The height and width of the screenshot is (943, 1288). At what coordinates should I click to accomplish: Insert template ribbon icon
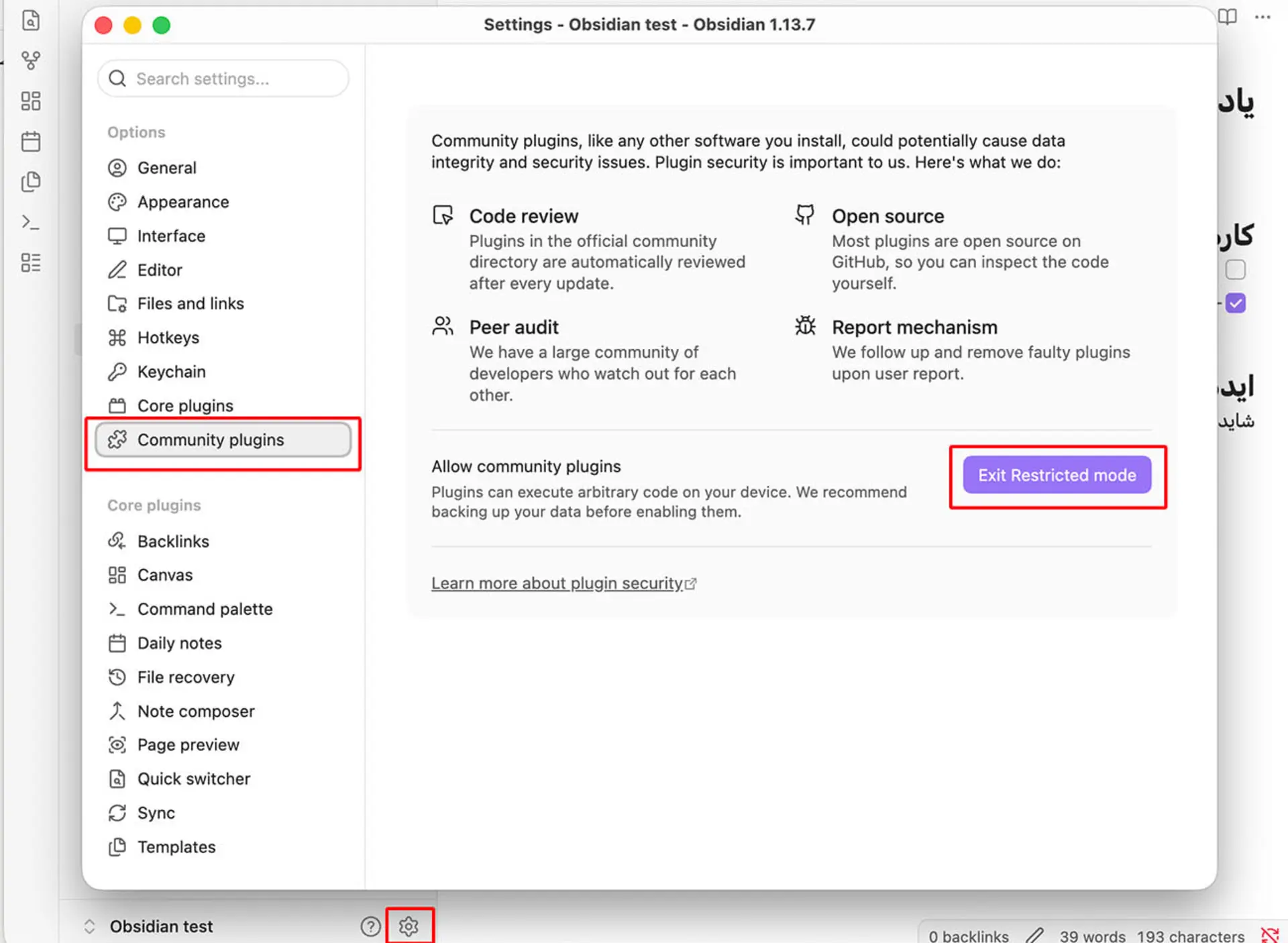(31, 182)
